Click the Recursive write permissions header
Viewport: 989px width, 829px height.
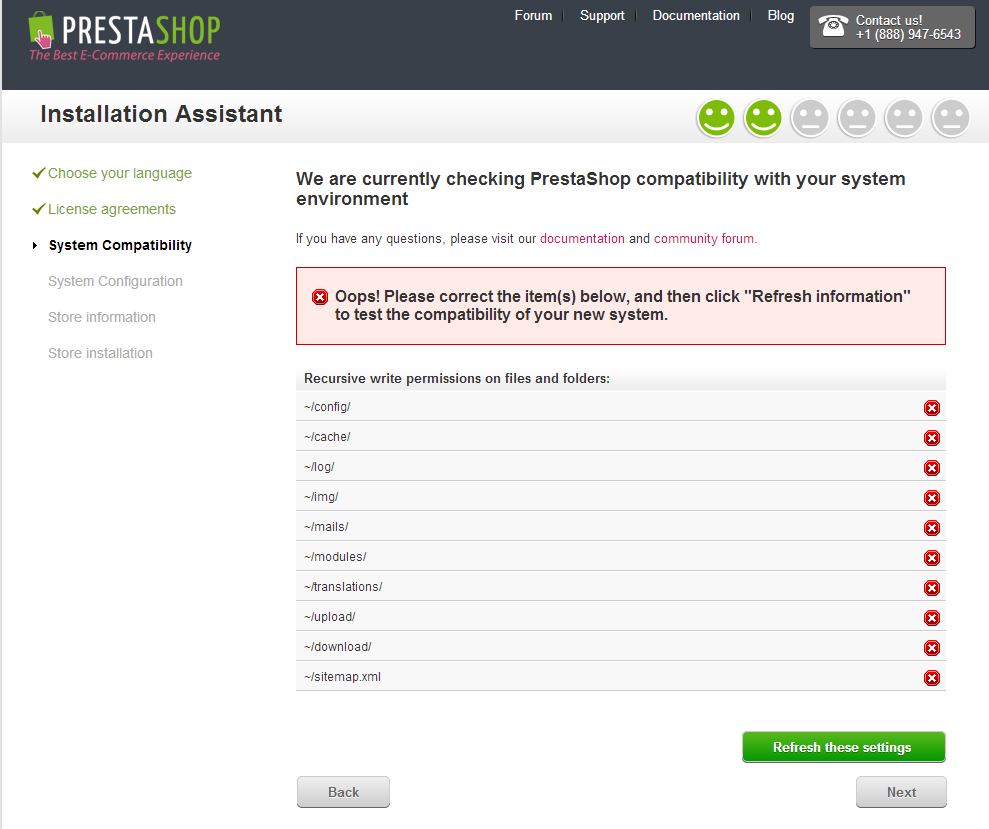click(x=457, y=379)
